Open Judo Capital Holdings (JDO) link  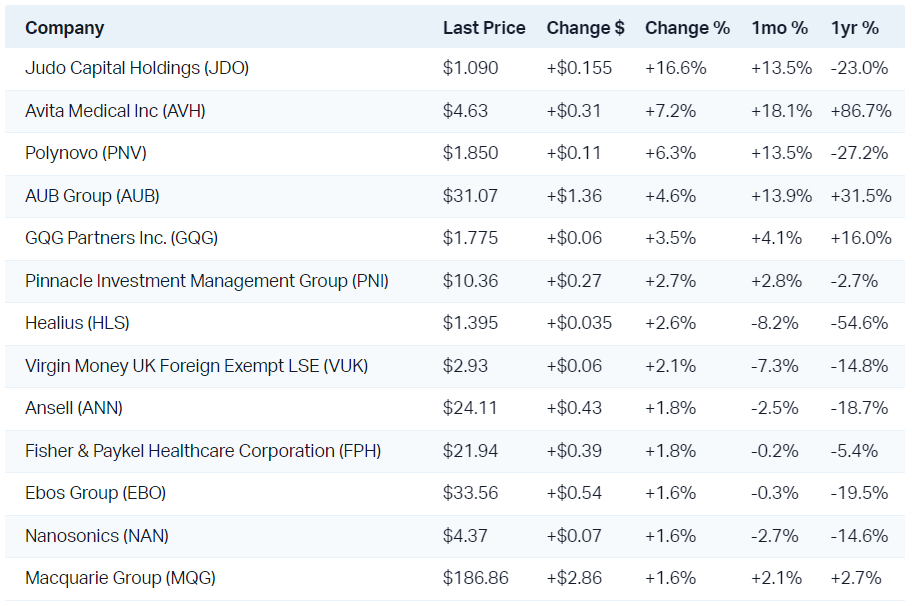pyautogui.click(x=137, y=68)
